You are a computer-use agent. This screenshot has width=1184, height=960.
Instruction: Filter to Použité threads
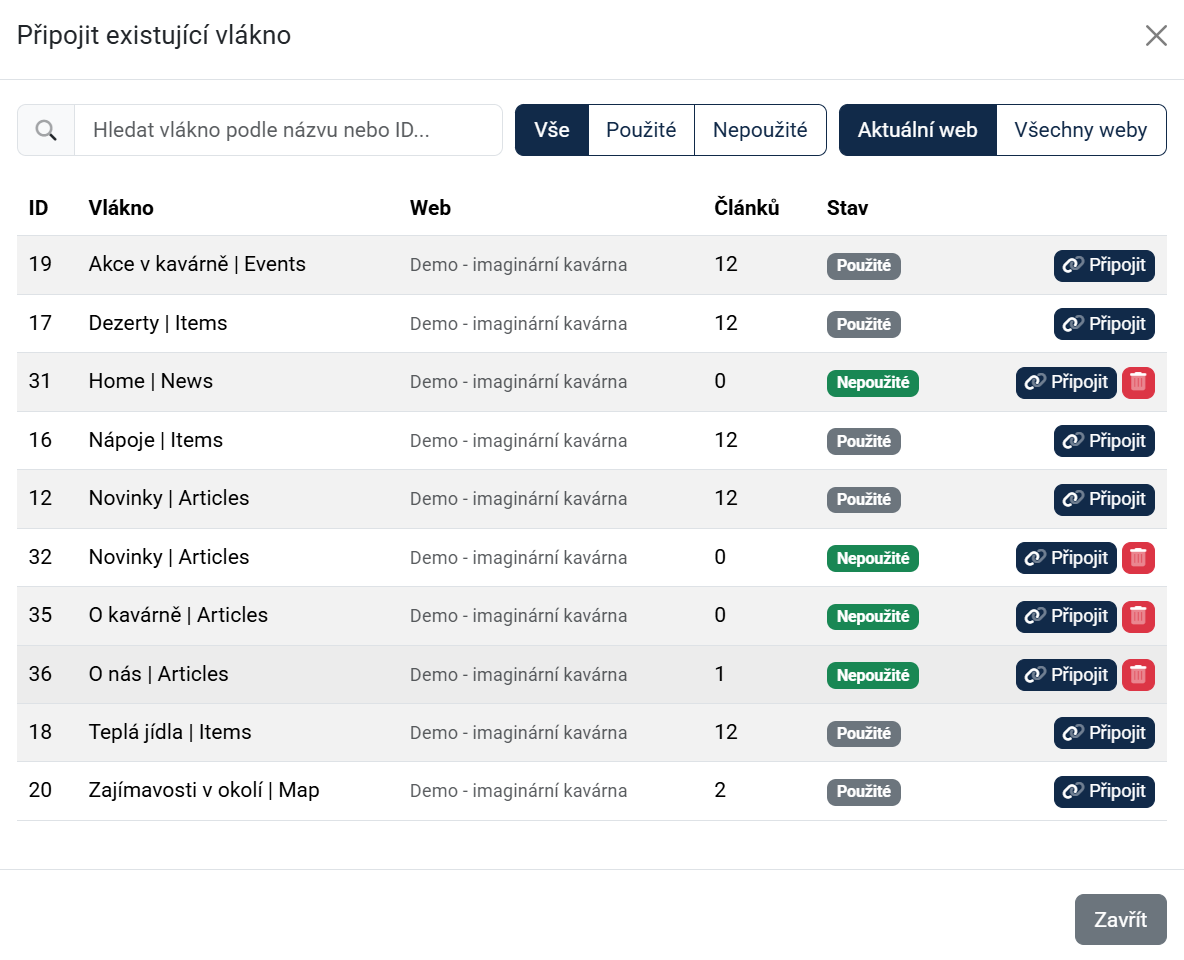(641, 130)
